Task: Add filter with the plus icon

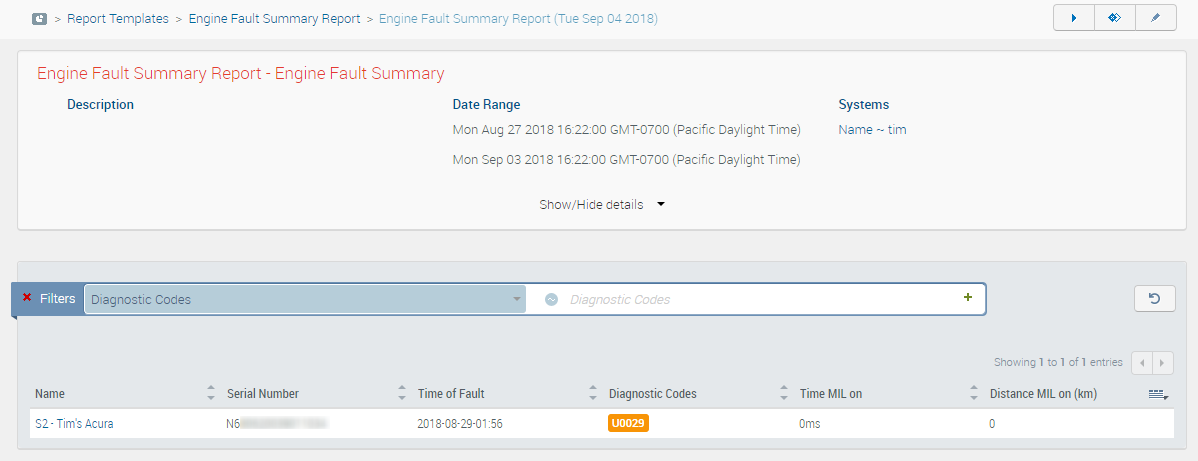Action: click(967, 298)
